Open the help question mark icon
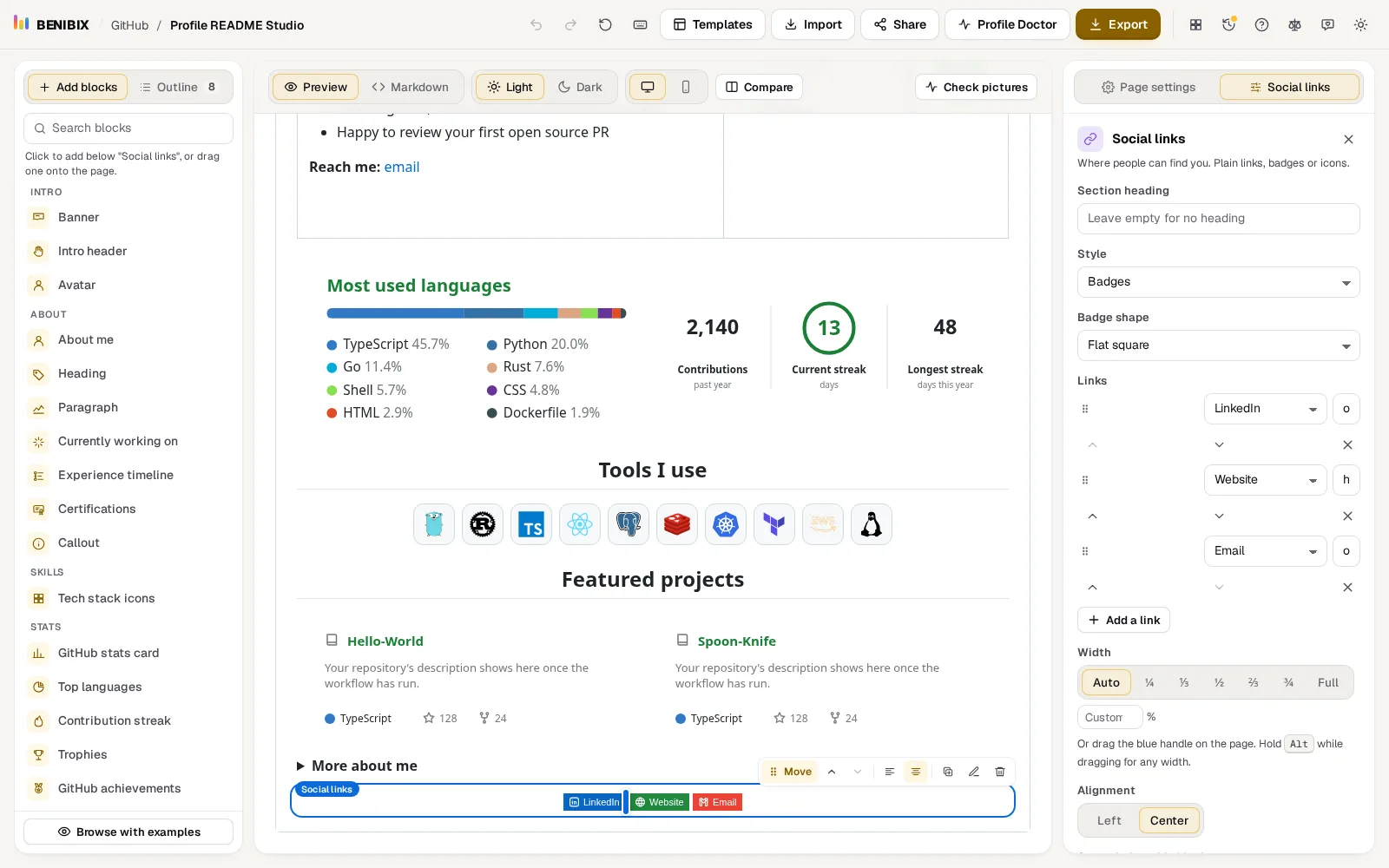Viewport: 1389px width, 868px height. (1261, 24)
